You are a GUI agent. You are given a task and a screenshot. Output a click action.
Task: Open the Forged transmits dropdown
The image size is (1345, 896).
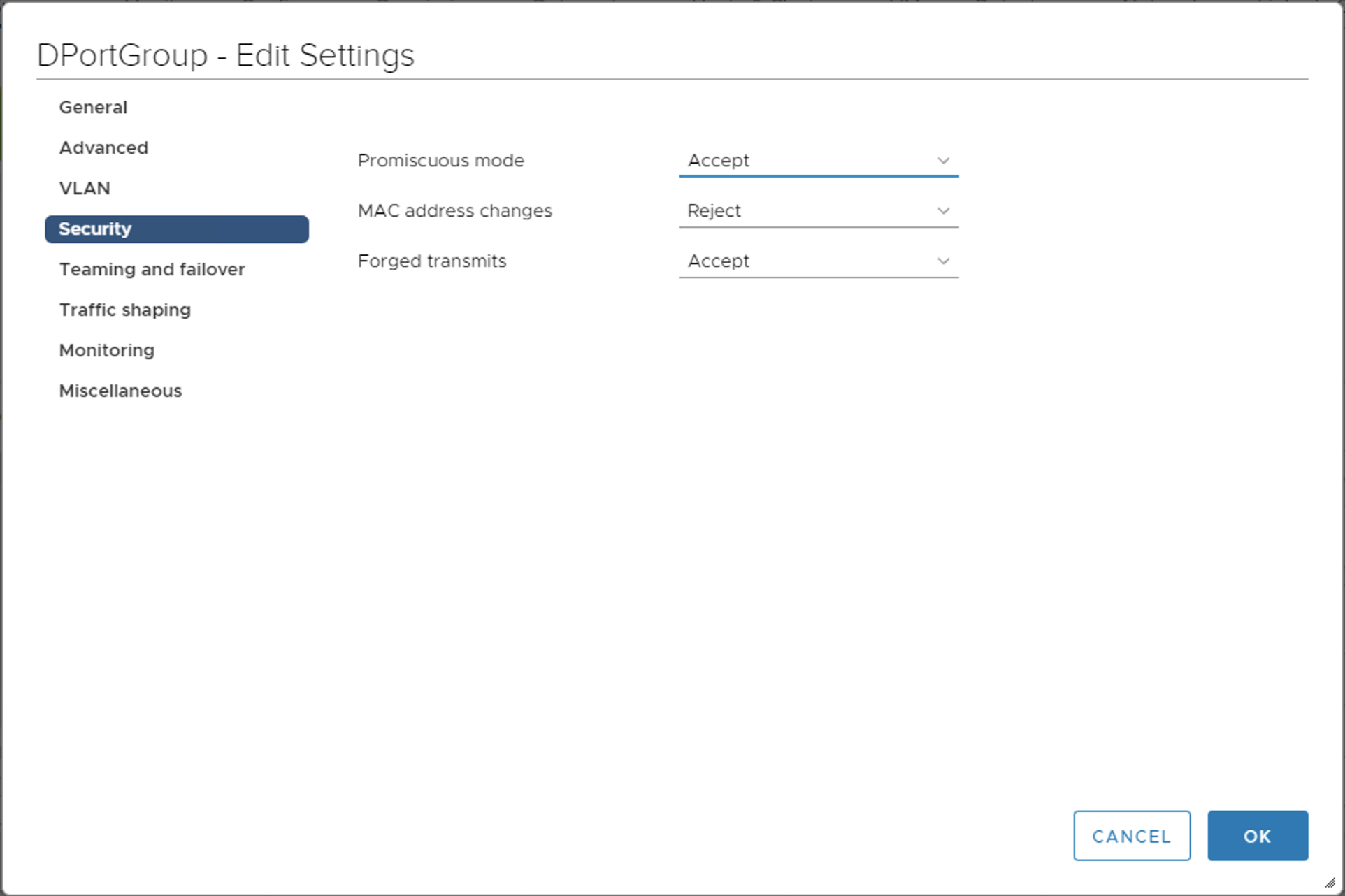818,261
